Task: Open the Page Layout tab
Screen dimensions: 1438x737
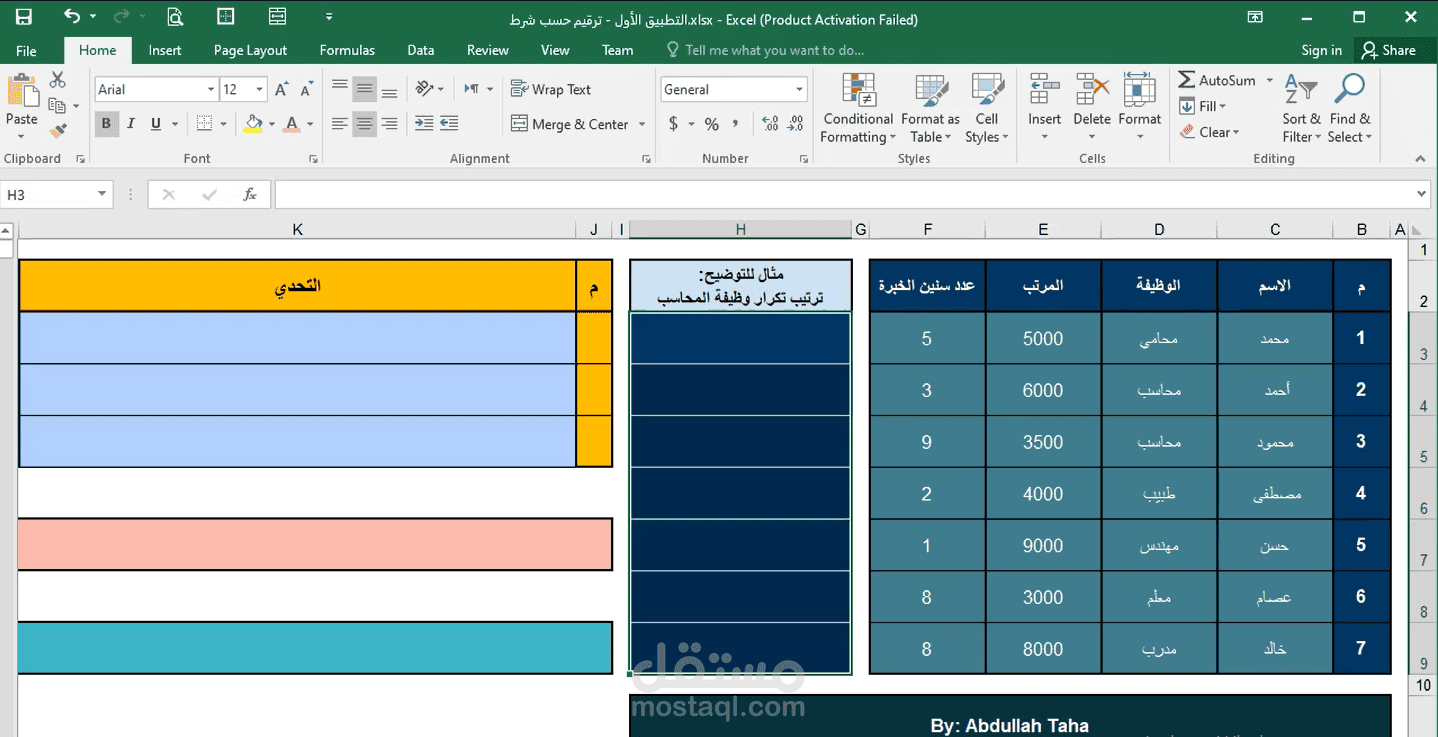Action: click(x=250, y=50)
